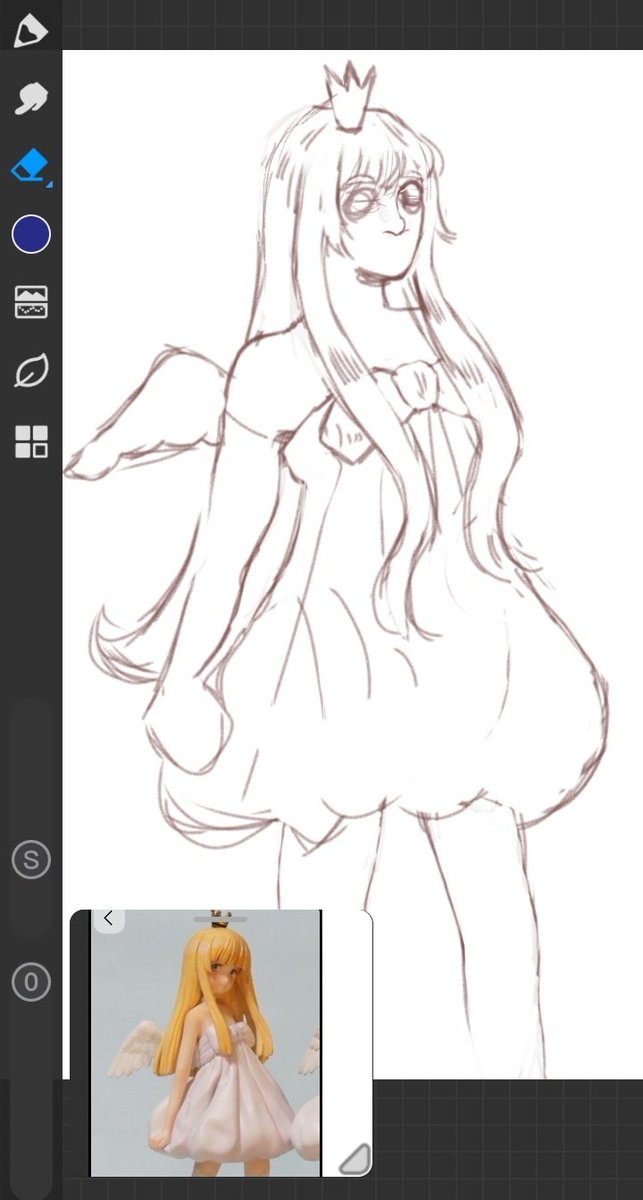
Task: Select the Smudge blend tool
Action: 31,98
